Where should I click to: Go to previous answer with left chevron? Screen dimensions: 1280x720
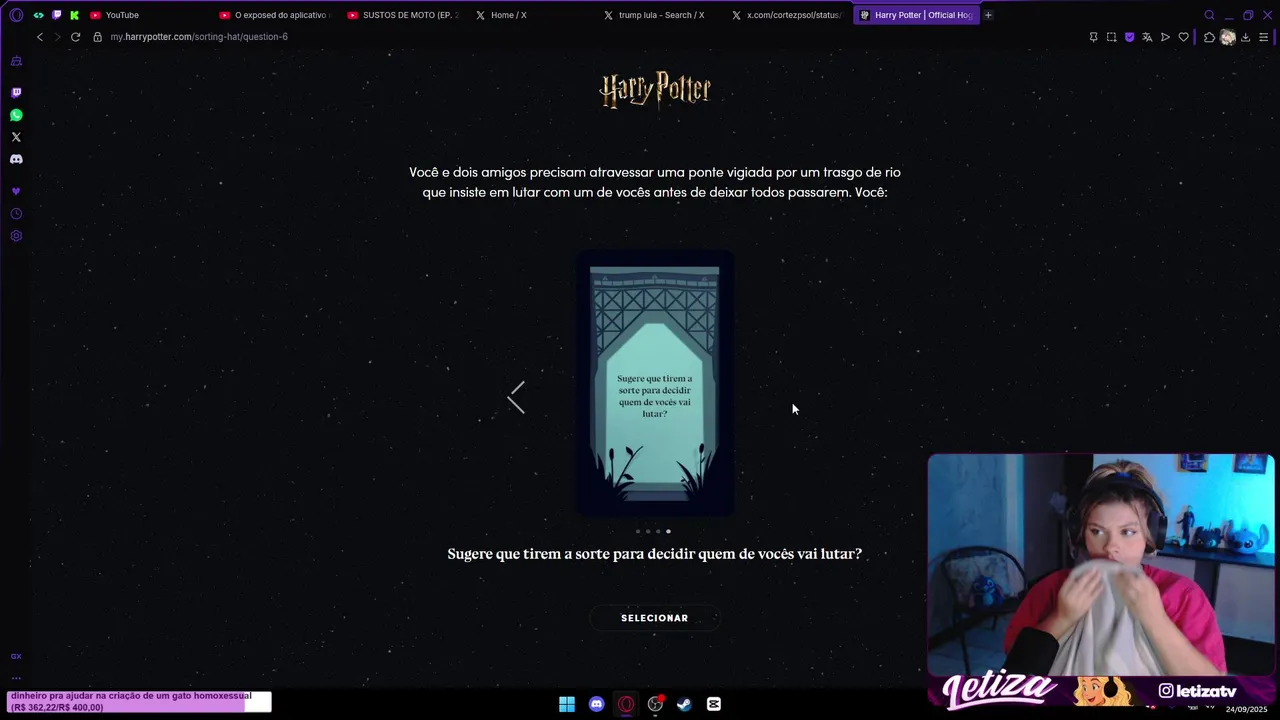coord(516,398)
